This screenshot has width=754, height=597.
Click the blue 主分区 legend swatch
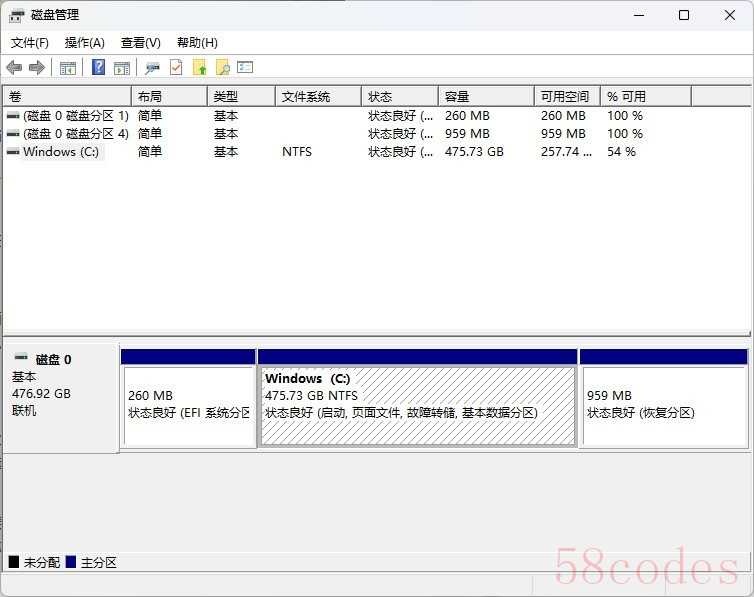tap(71, 562)
